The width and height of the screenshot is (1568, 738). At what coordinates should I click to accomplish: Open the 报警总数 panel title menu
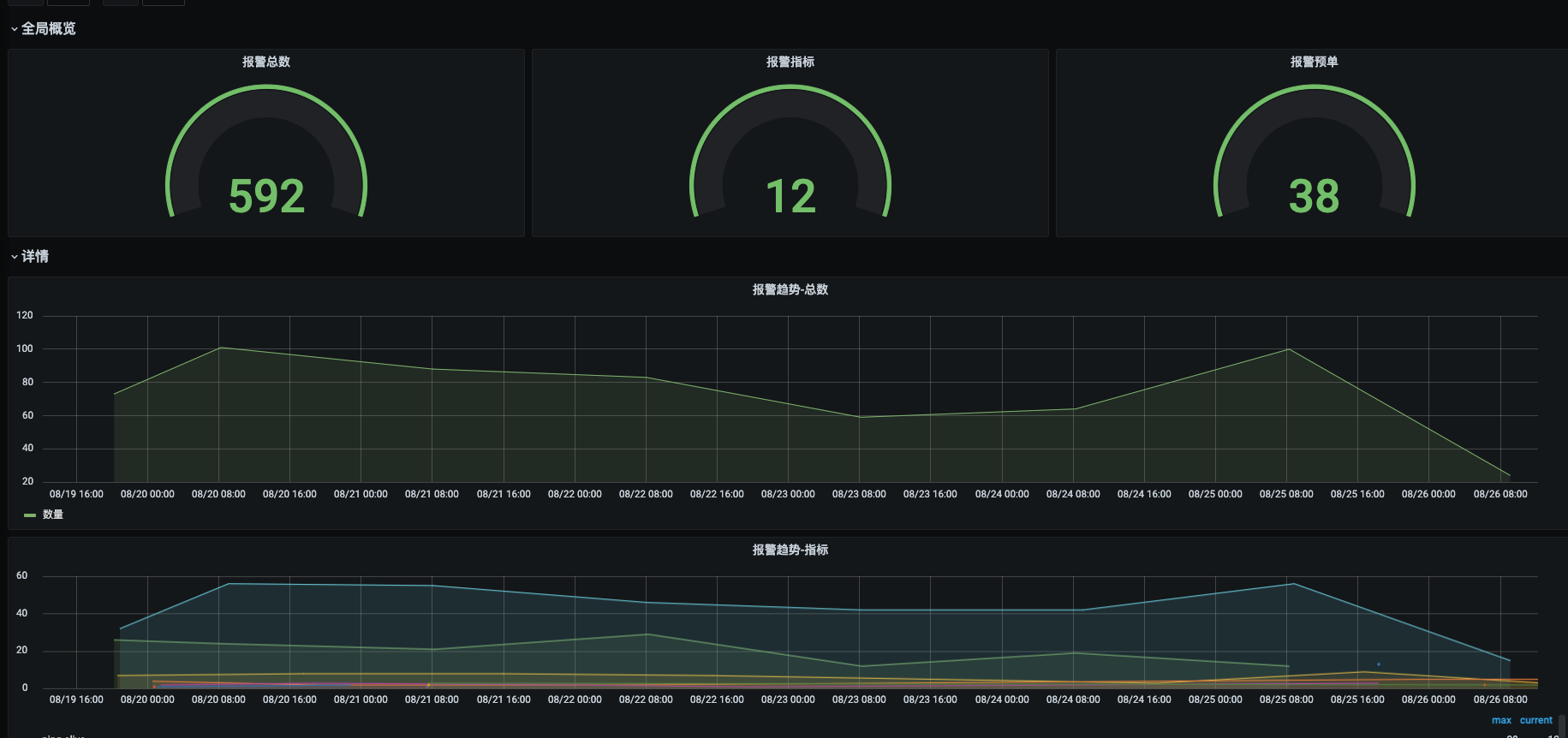click(x=266, y=62)
